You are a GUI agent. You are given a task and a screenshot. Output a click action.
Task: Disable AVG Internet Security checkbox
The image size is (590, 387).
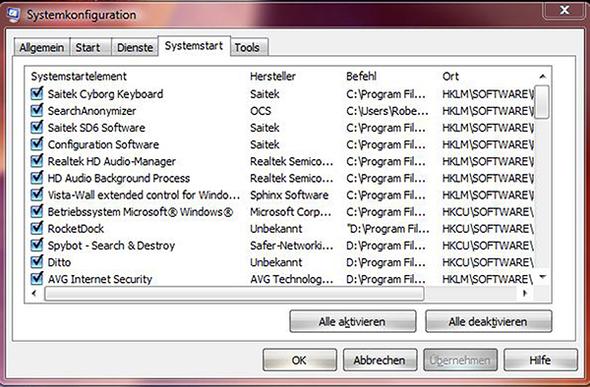pos(36,279)
